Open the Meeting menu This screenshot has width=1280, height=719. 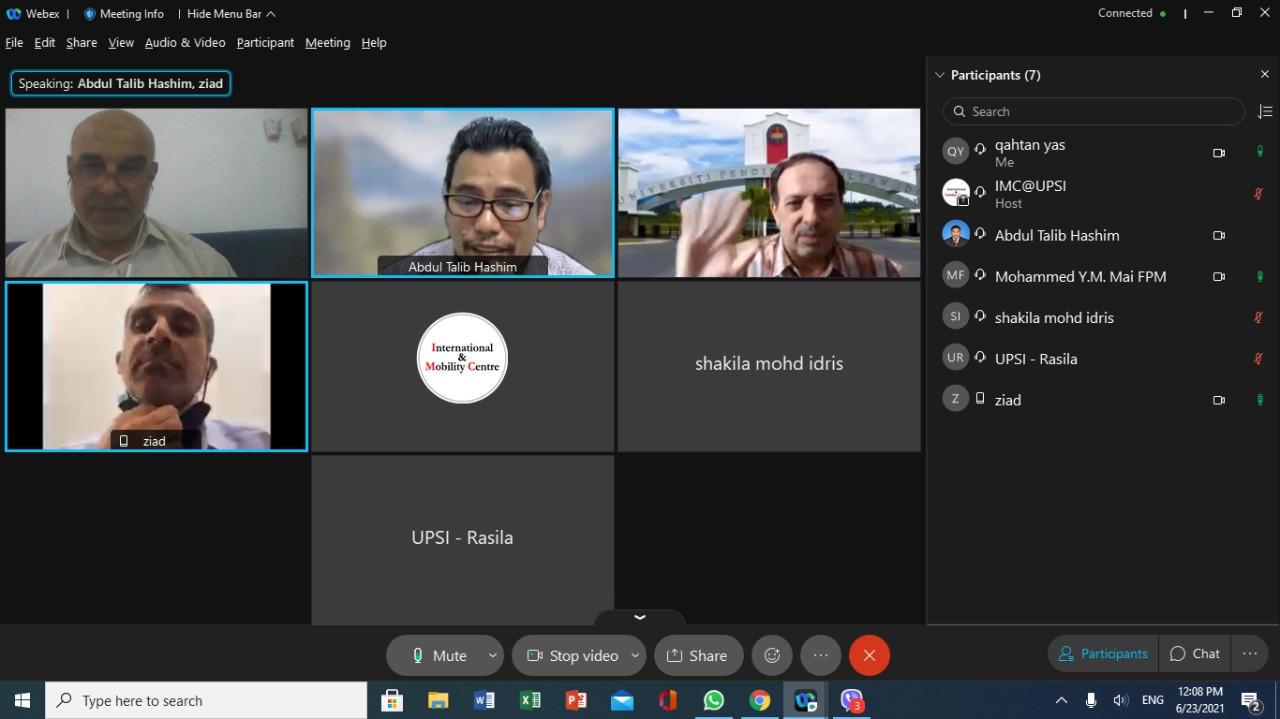[327, 43]
